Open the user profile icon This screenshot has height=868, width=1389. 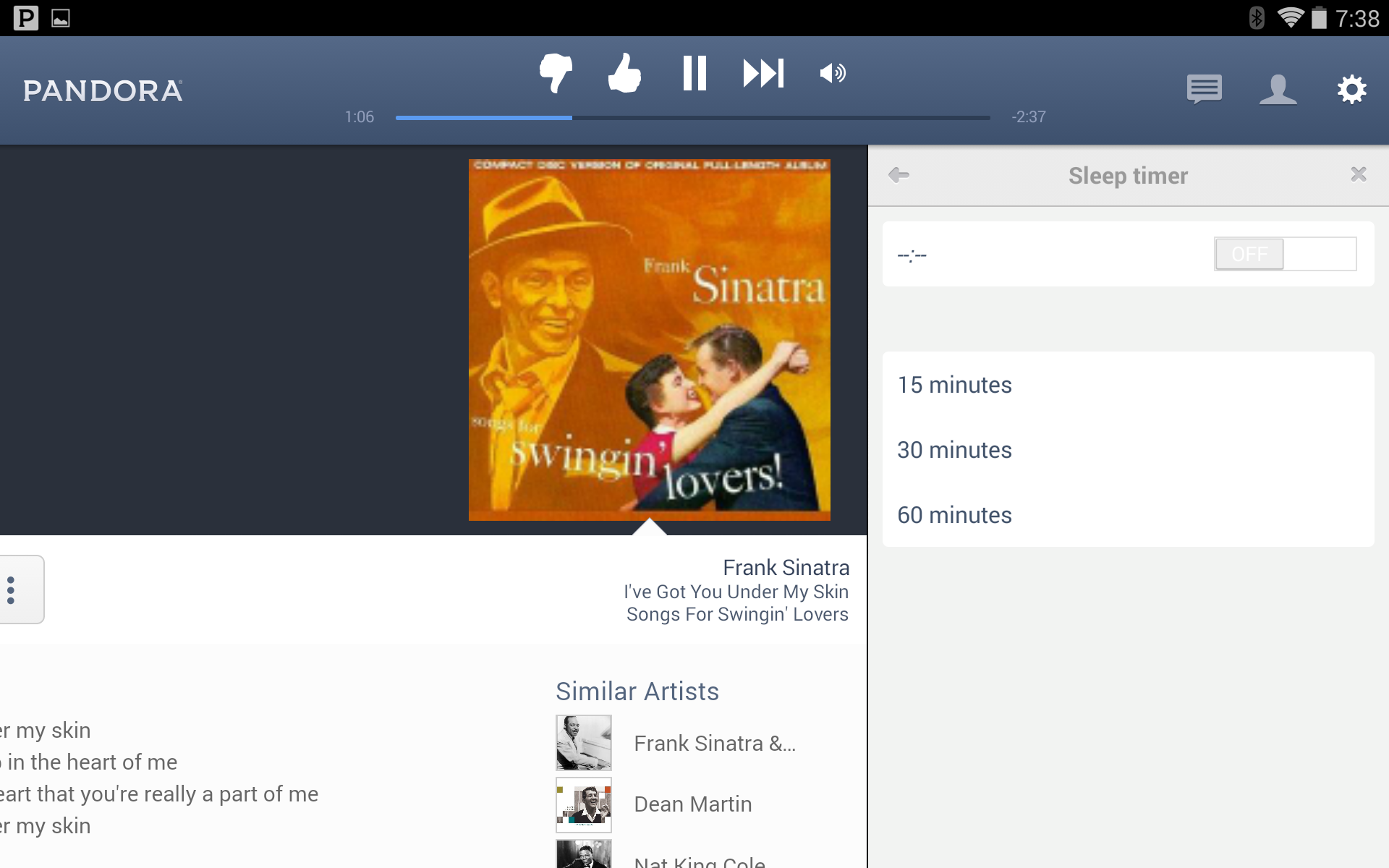tap(1278, 90)
